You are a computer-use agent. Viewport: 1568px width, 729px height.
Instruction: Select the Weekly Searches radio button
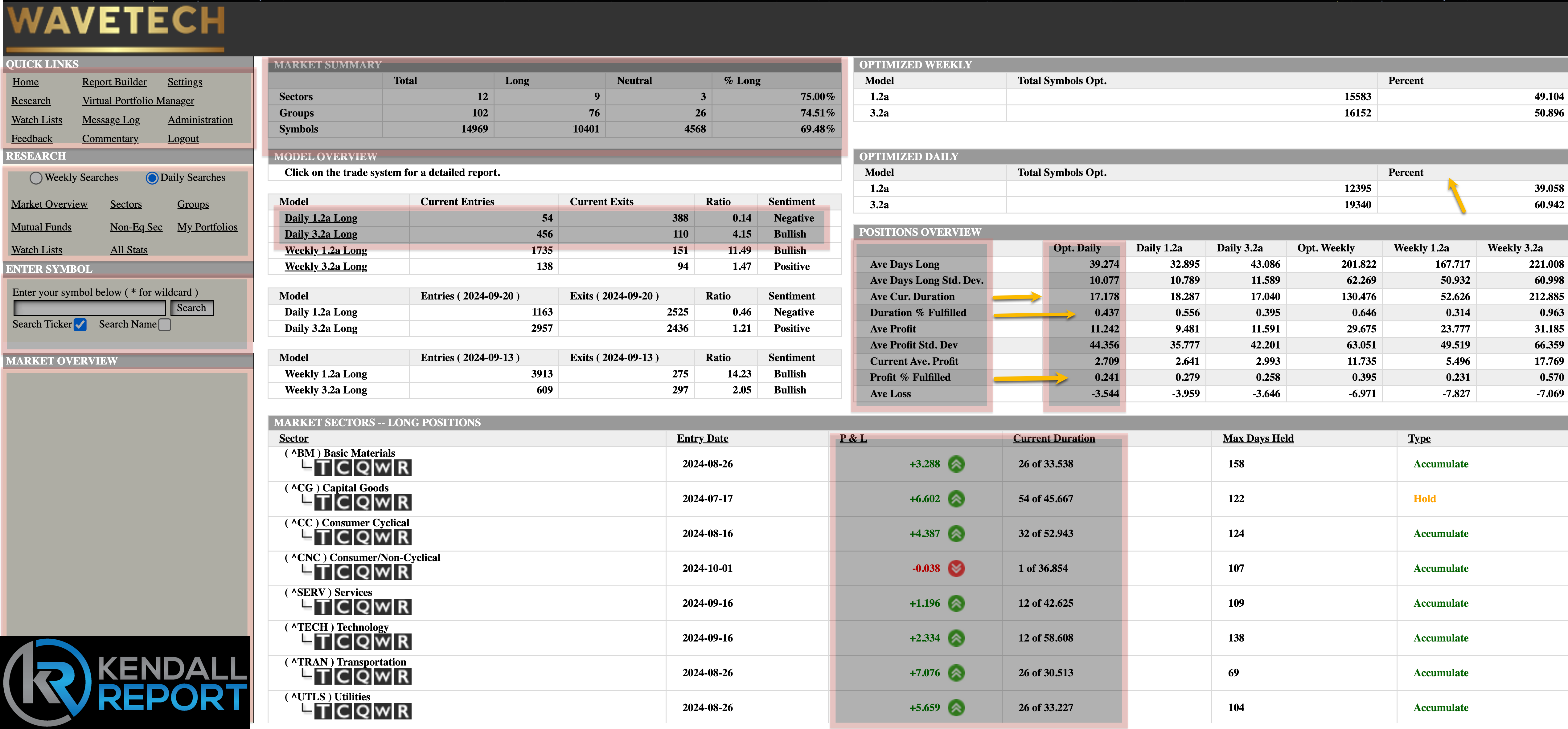[x=36, y=178]
